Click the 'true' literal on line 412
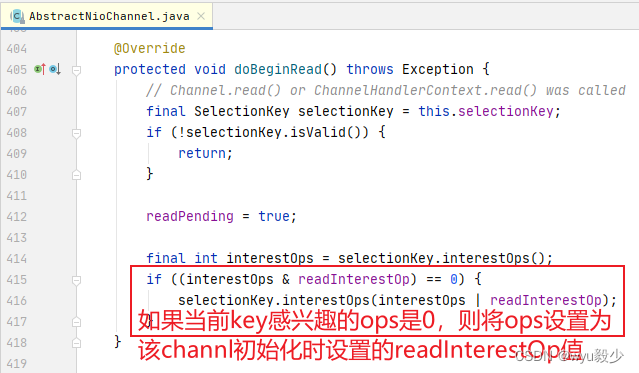Image resolution: width=639 pixels, height=373 pixels. click(x=273, y=216)
